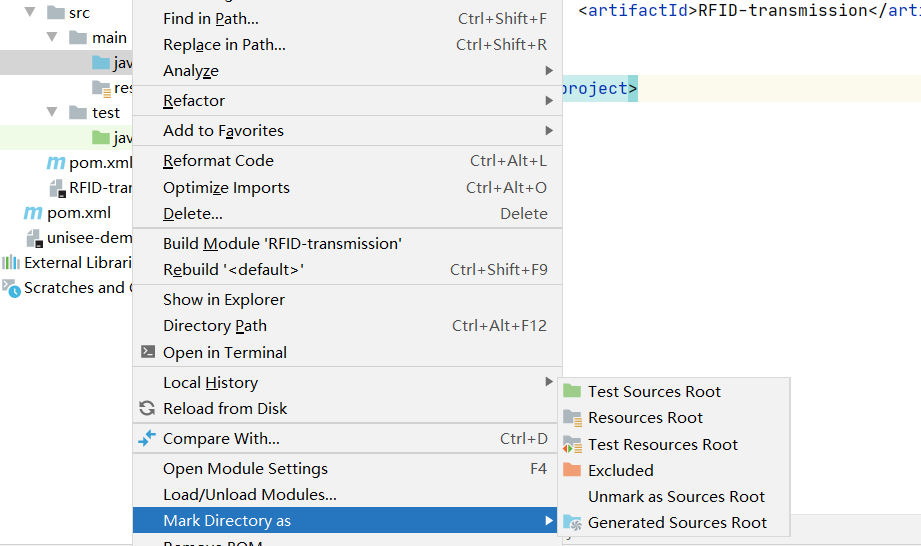This screenshot has width=921, height=546.
Task: Click the terminal icon beside Open in Terminal
Action: tap(148, 352)
